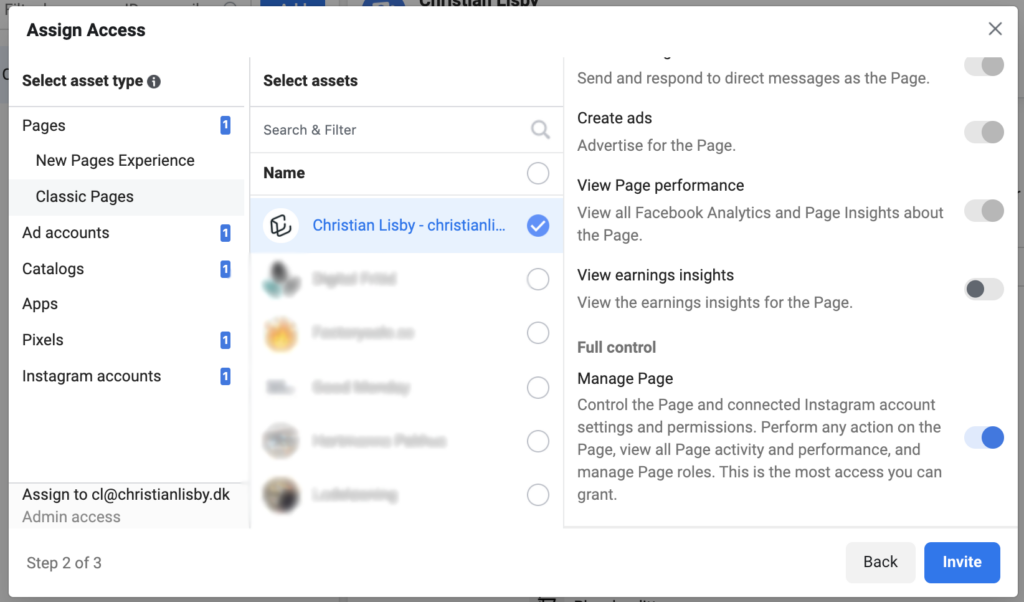
Task: Close the Assign Access dialog
Action: [995, 29]
